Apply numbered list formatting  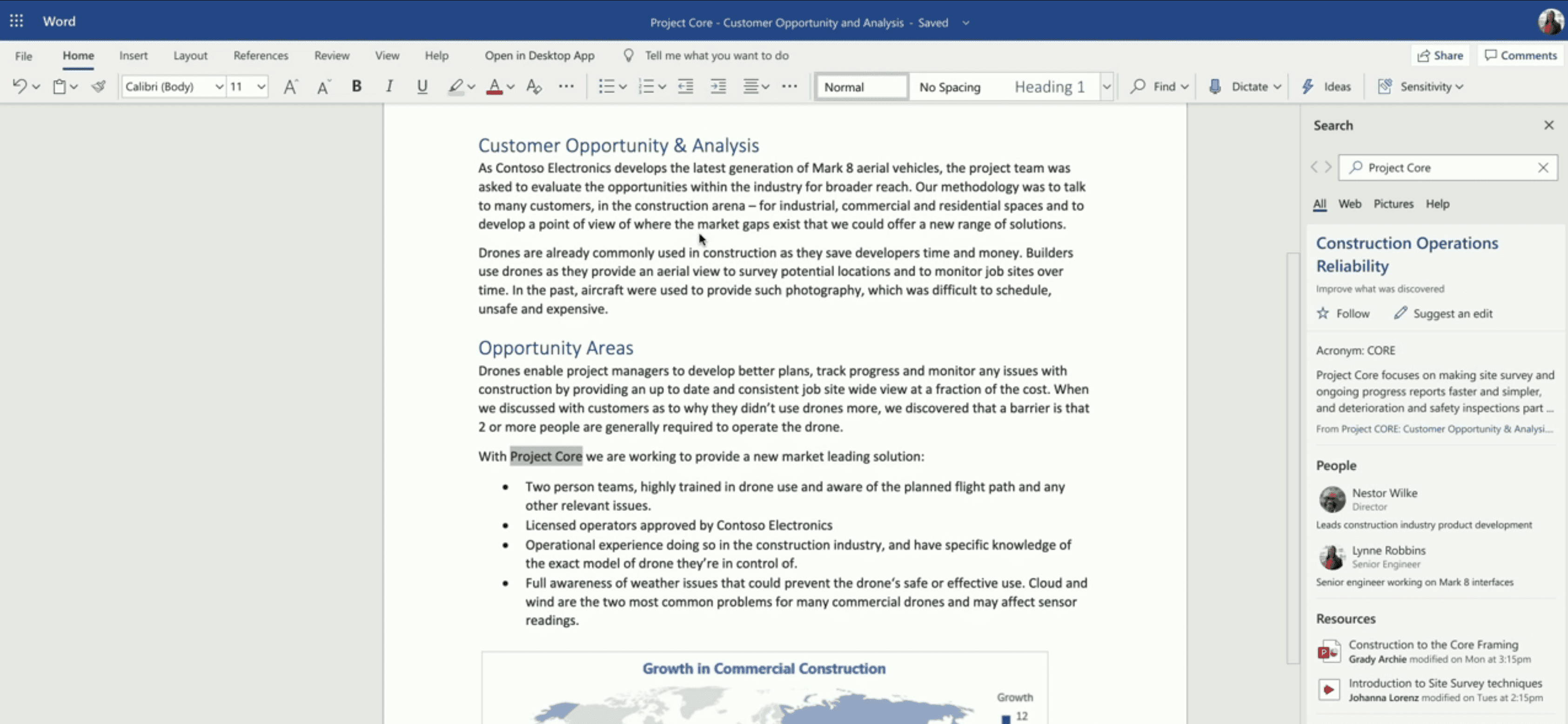pyautogui.click(x=646, y=87)
